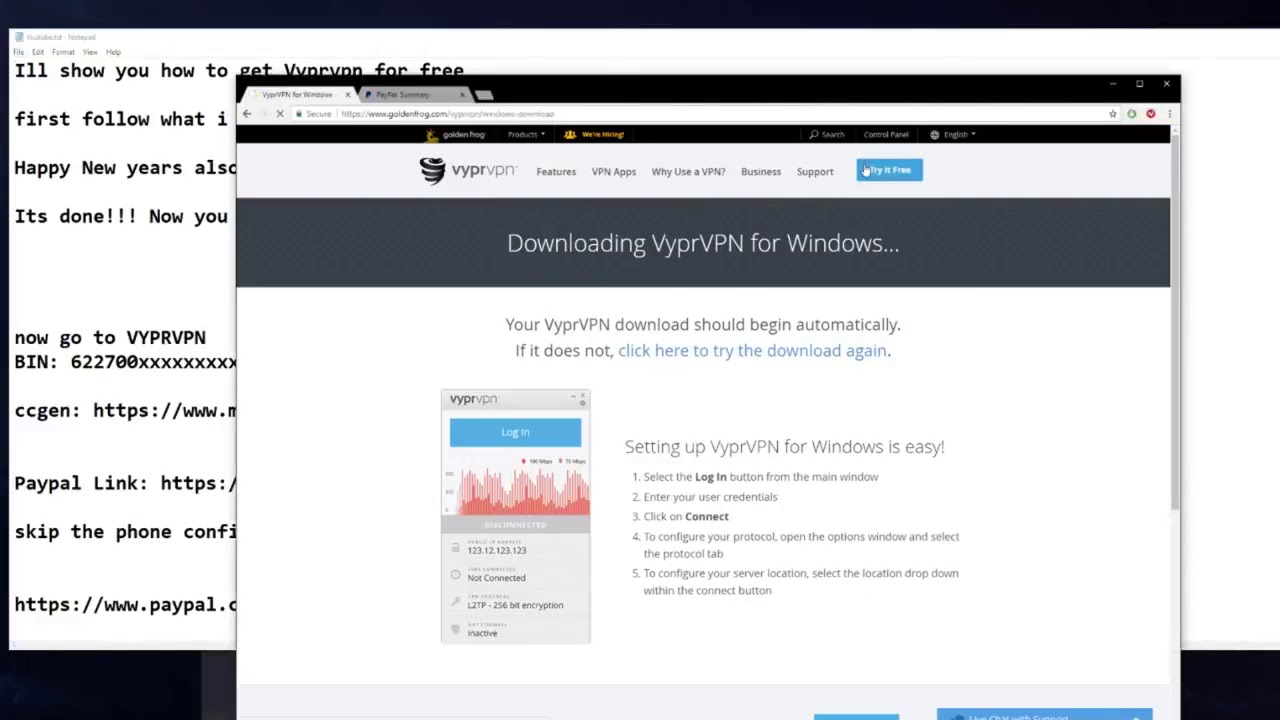
Task: Click the 'Its done!!!' line in Notepad
Action: point(121,217)
